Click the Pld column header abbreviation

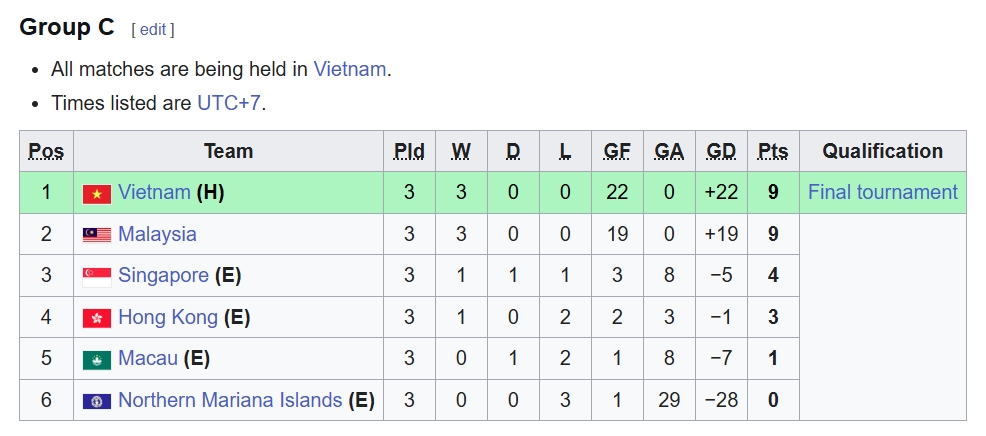409,151
